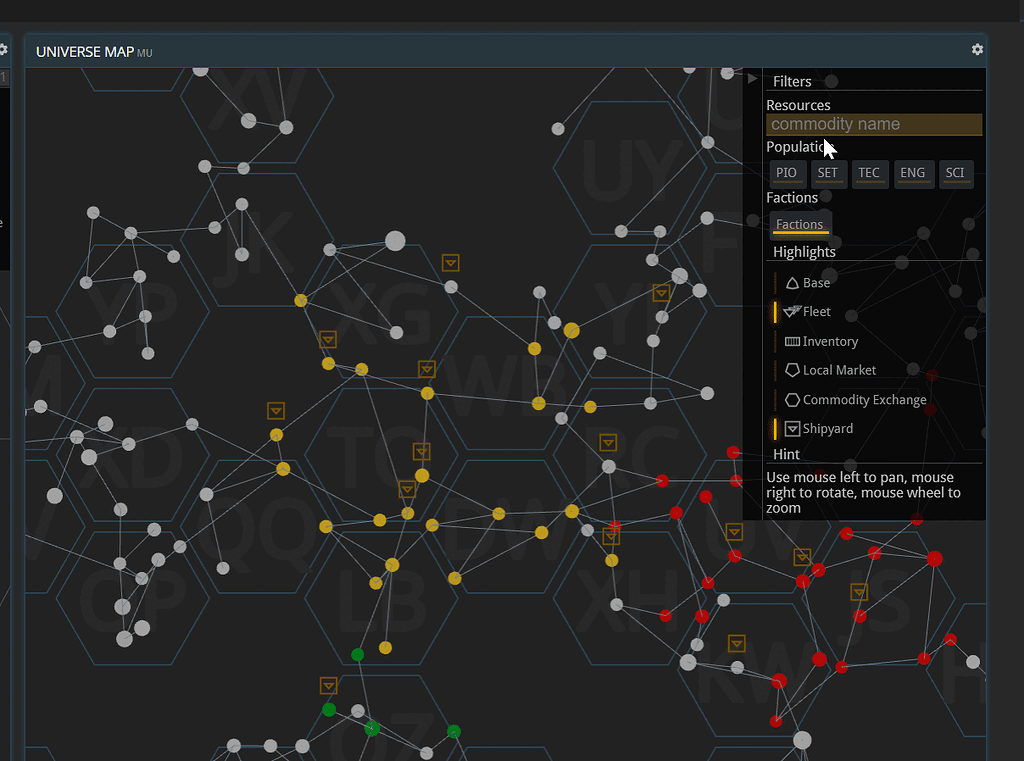Toggle the SET population filter
This screenshot has width=1024, height=761.
coord(827,173)
